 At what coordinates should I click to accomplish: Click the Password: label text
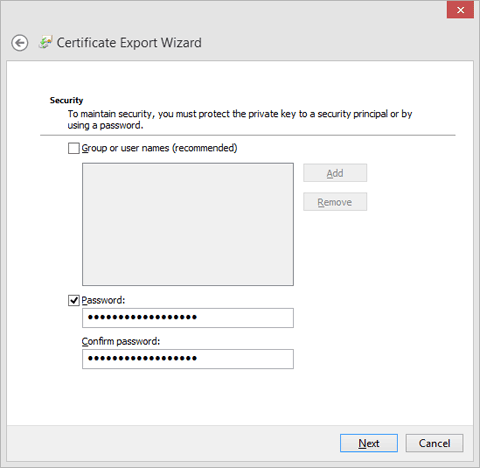click(x=103, y=300)
